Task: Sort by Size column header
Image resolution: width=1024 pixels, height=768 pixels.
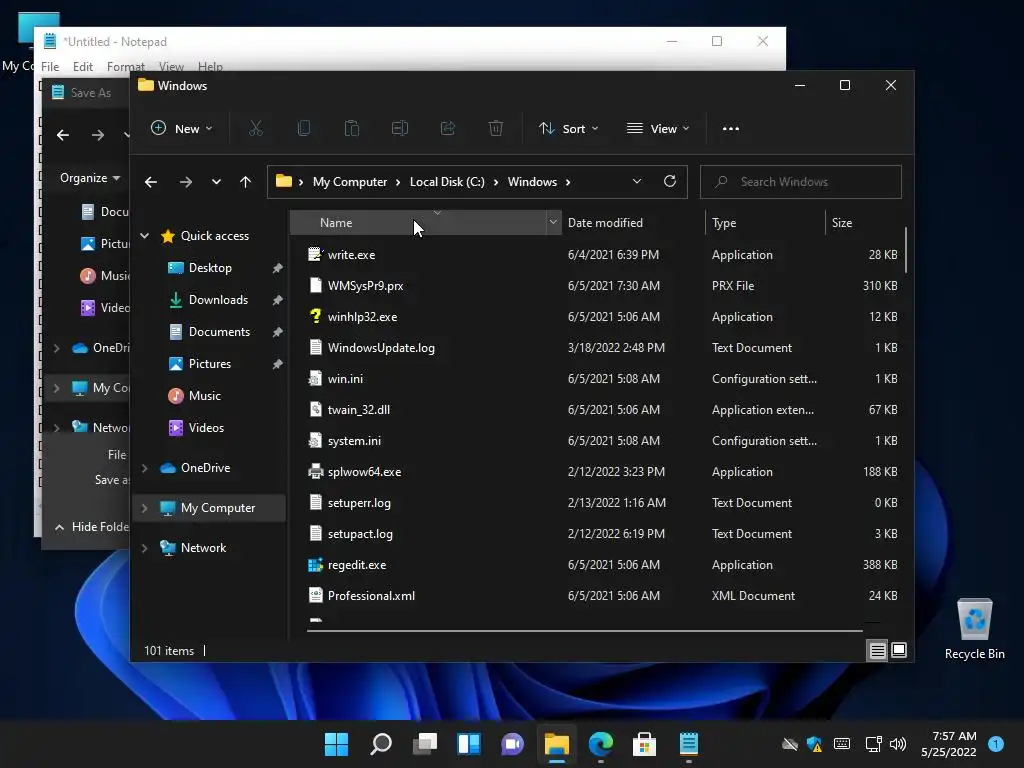Action: (863, 223)
